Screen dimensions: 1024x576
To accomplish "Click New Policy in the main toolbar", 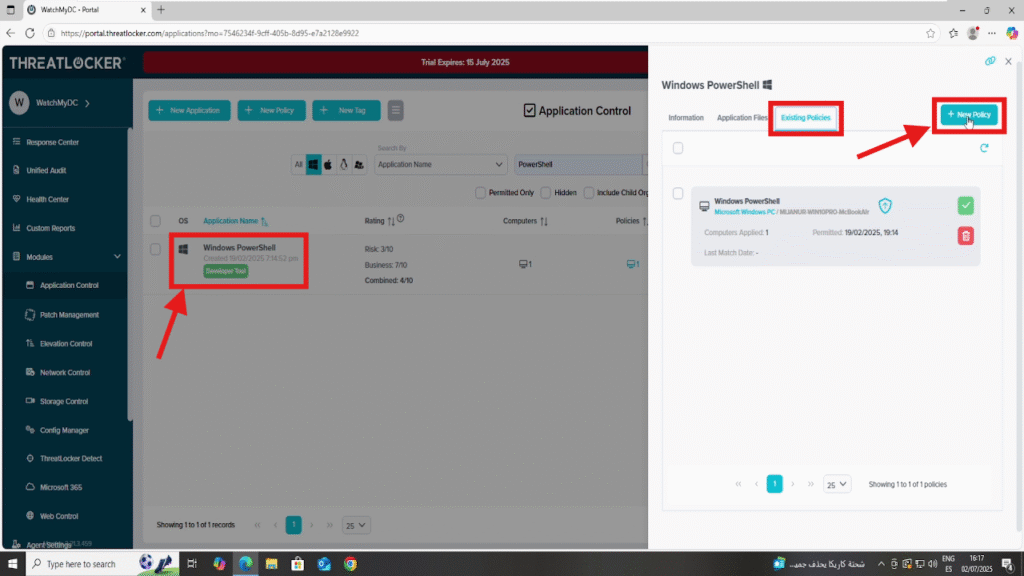I will tap(271, 110).
